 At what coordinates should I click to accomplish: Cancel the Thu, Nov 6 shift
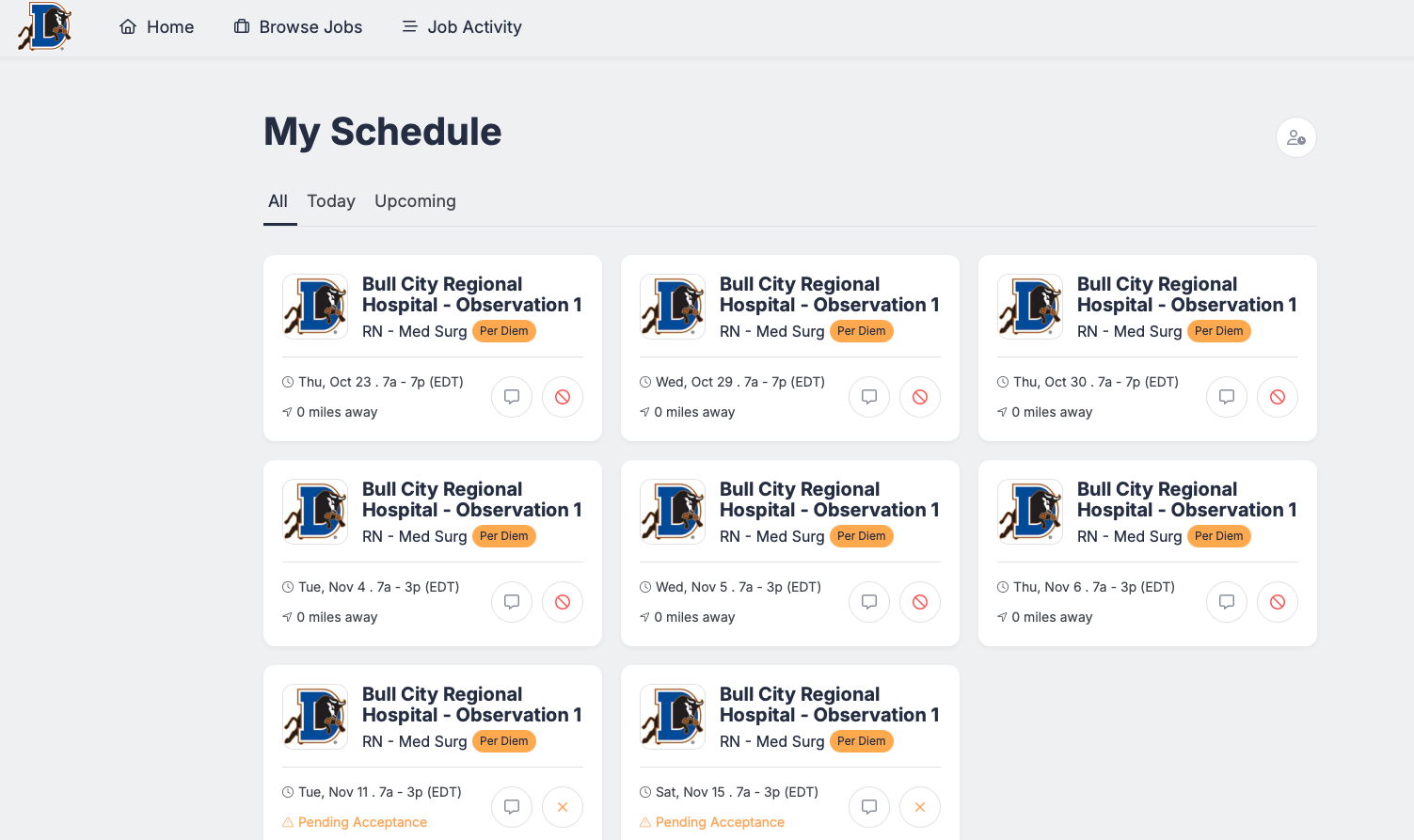pyautogui.click(x=1278, y=602)
